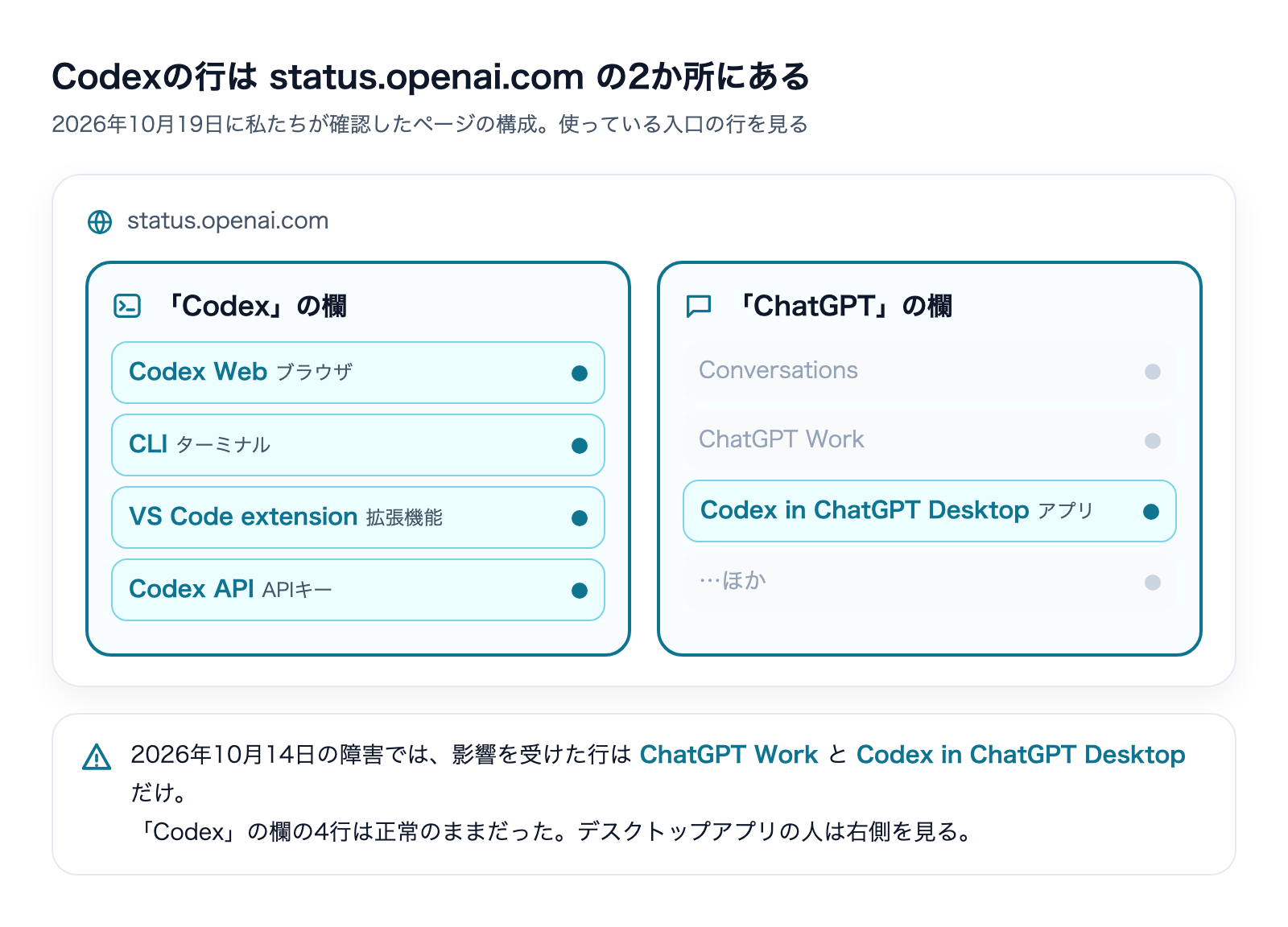This screenshot has width=1288, height=927.
Task: Click the status dot on the Codex API row
Action: (580, 590)
